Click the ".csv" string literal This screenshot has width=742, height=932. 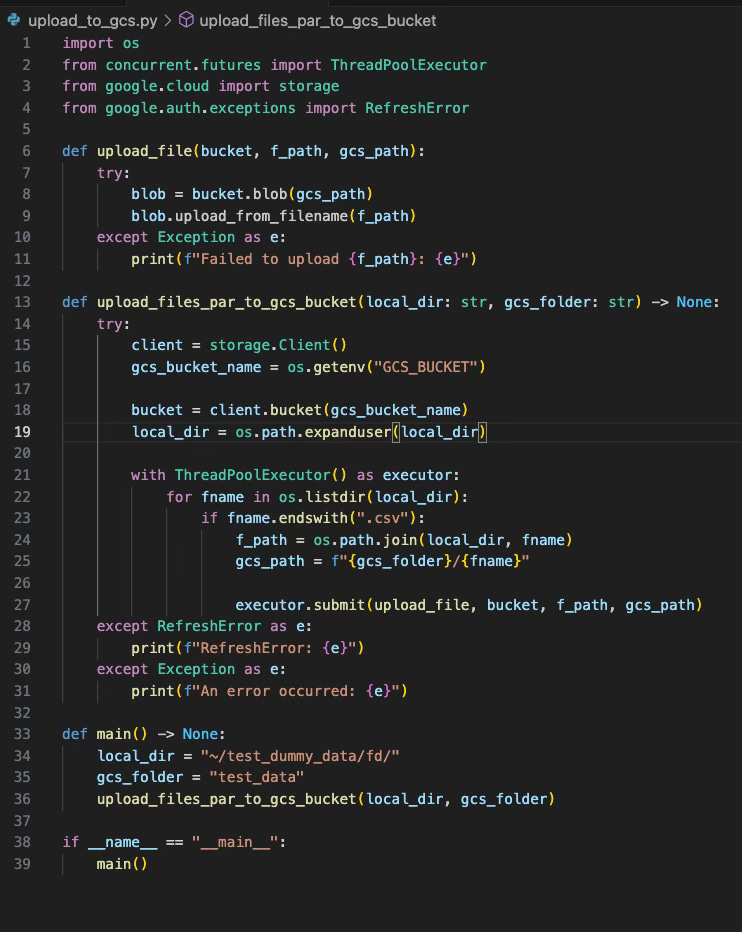(382, 518)
